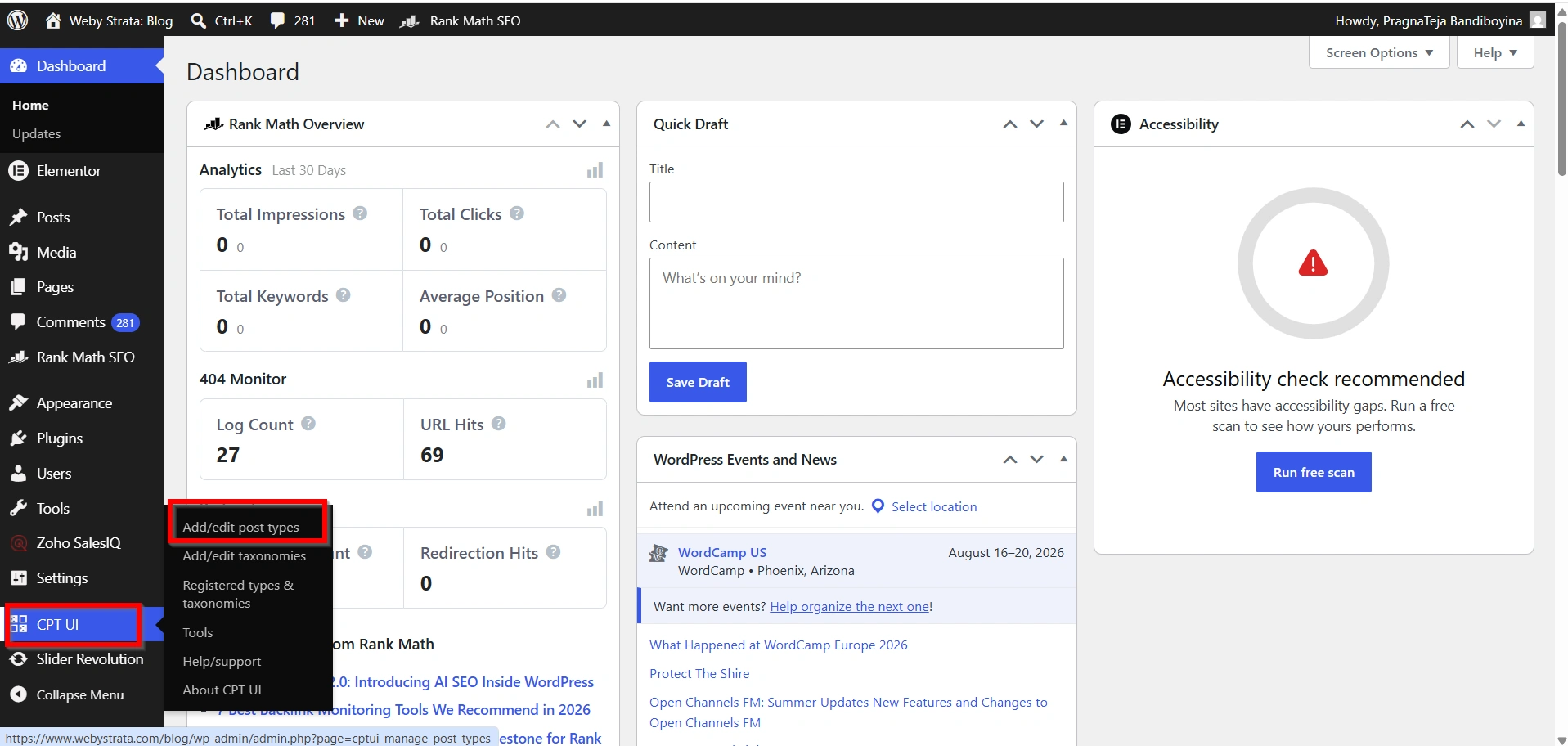Click the help icon beside Total Impressions
The image size is (1568, 746).
(360, 213)
